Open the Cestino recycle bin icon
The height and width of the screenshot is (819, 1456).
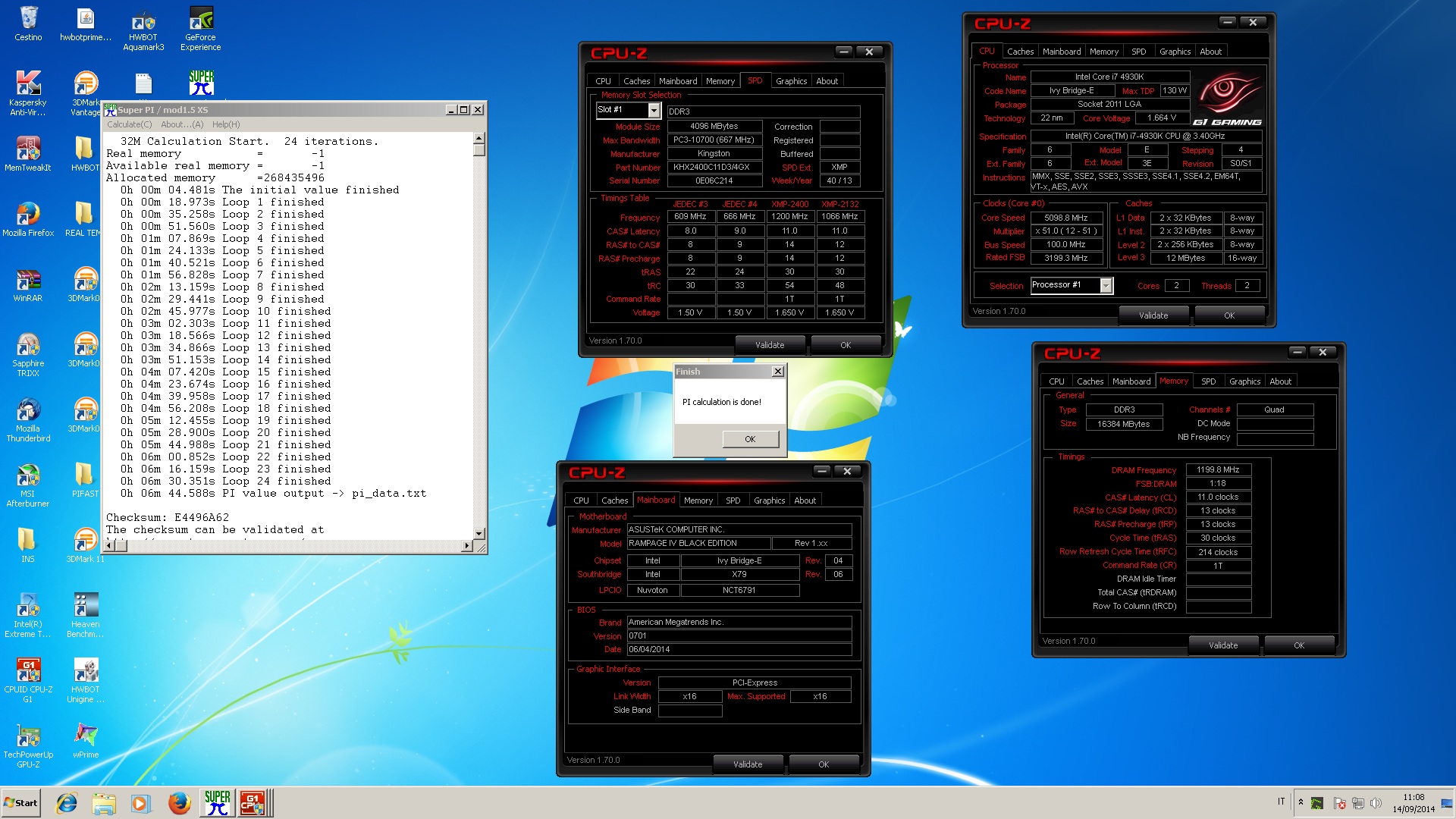[x=28, y=23]
